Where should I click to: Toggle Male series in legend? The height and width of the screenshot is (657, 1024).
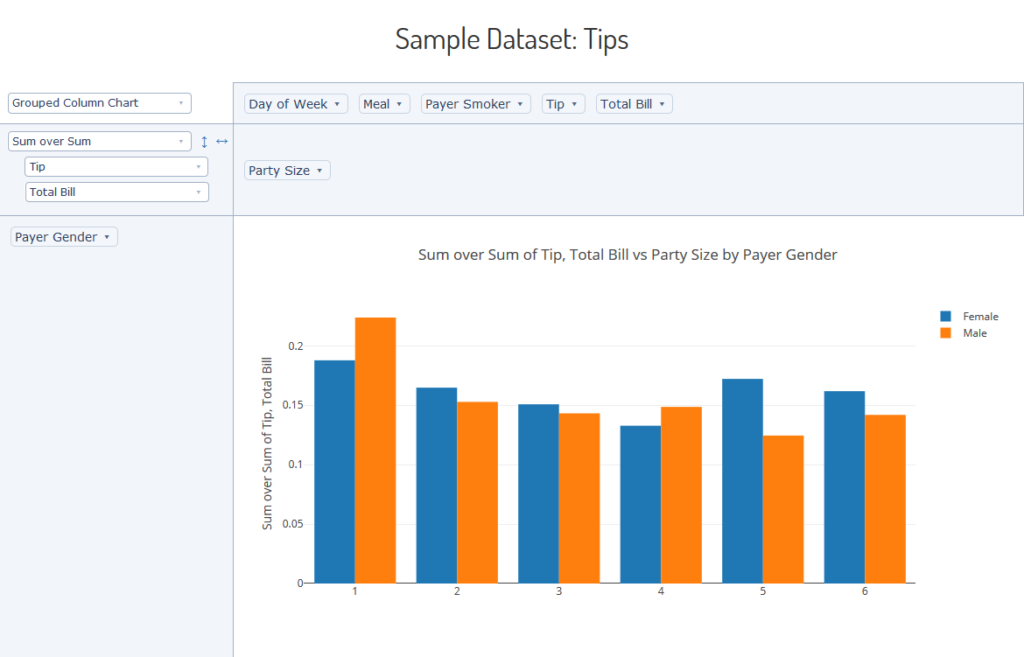(x=964, y=333)
